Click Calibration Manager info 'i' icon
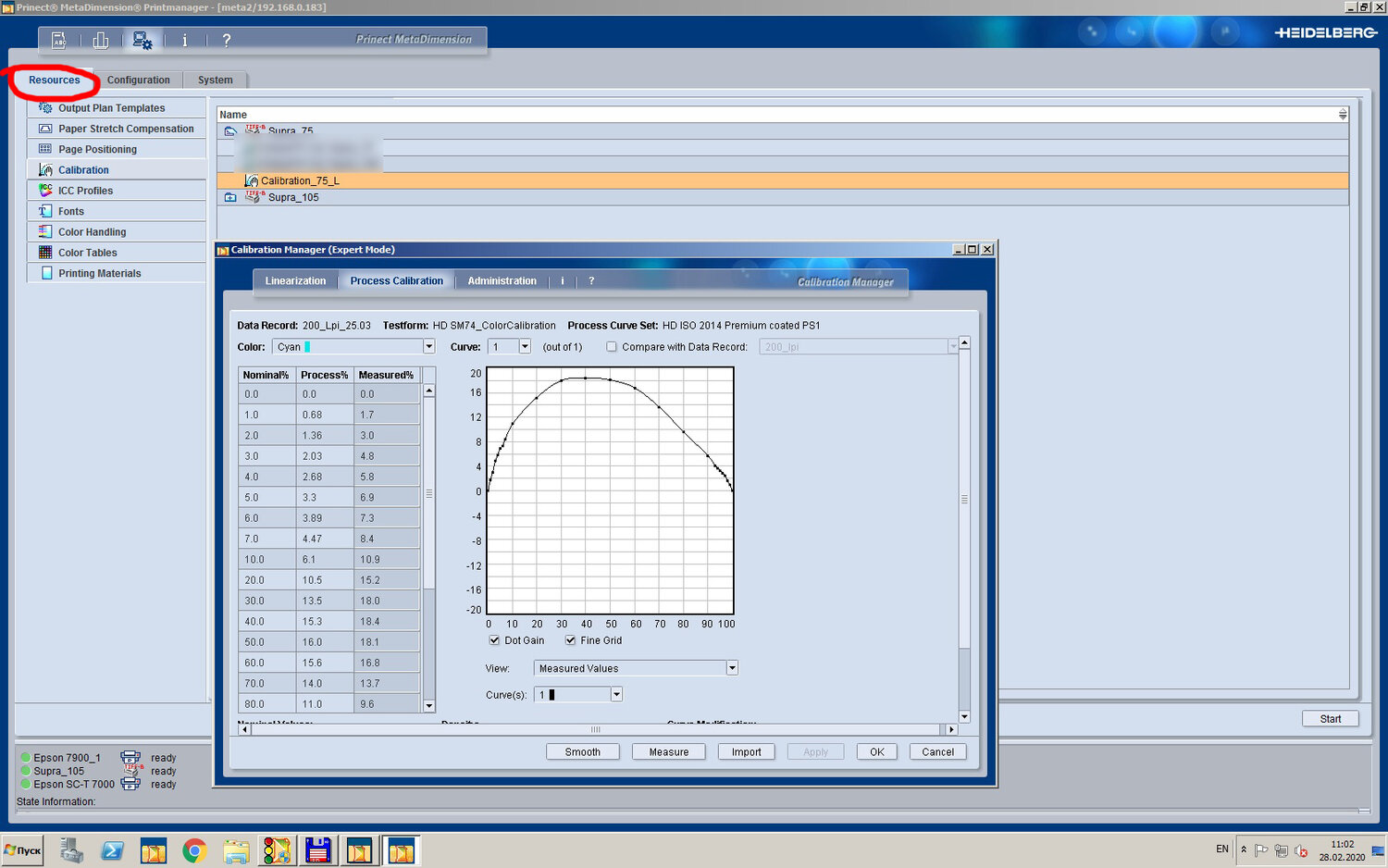This screenshot has height=868, width=1388. click(562, 281)
